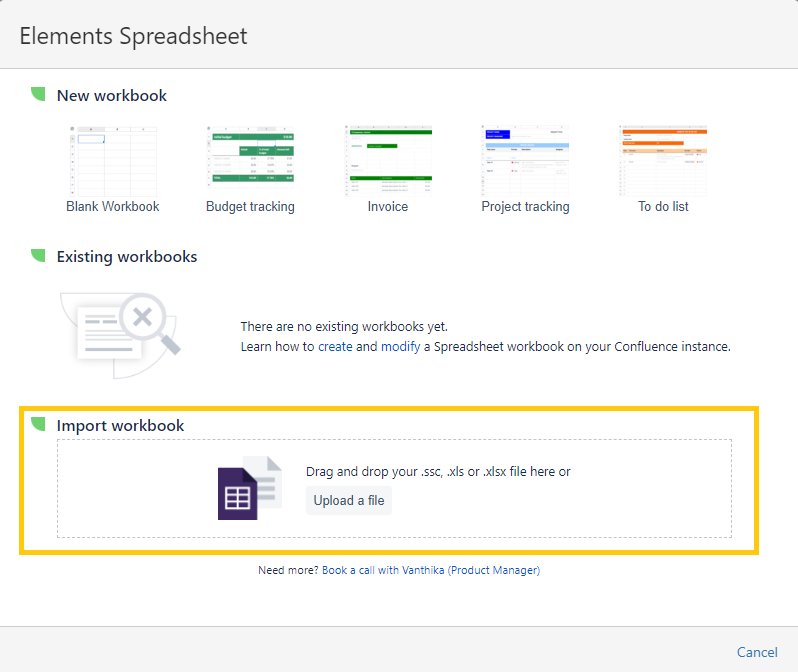
Task: Click the green leaf icon beside Import workbook
Action: (38, 424)
